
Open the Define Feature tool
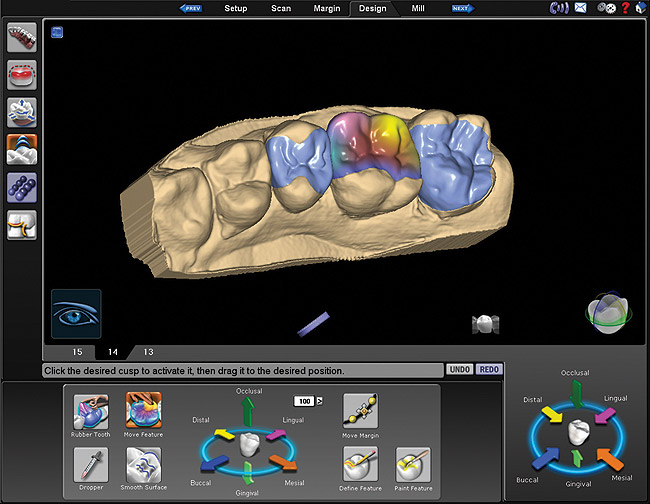tap(360, 465)
